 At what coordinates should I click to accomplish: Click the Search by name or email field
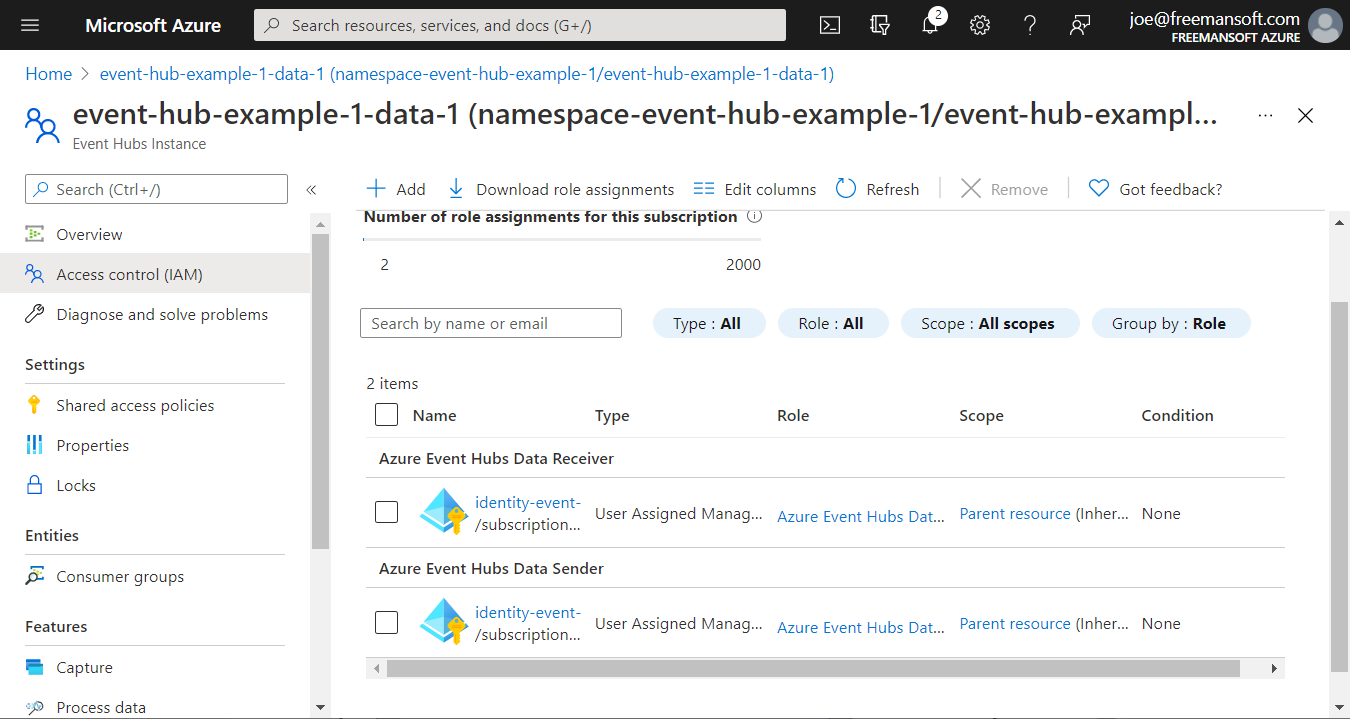490,322
